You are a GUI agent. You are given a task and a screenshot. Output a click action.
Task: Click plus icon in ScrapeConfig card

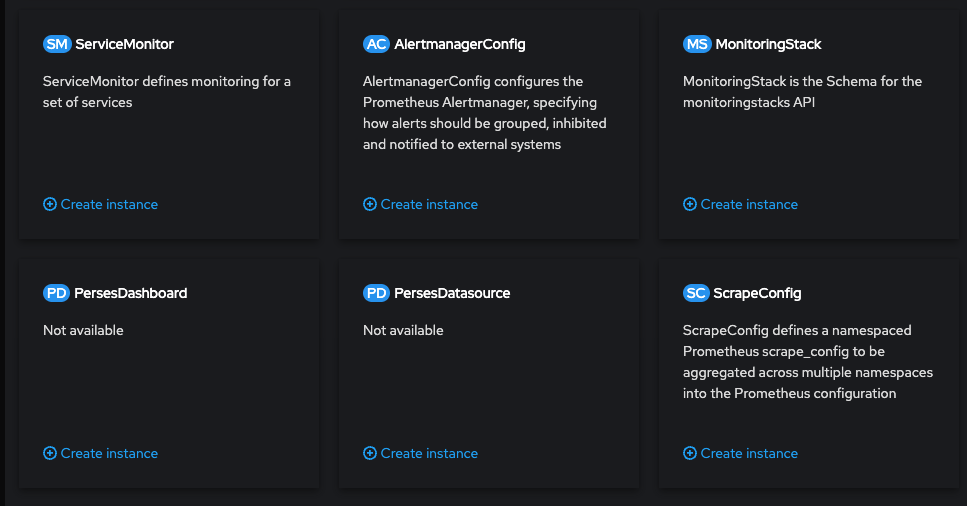pos(690,453)
